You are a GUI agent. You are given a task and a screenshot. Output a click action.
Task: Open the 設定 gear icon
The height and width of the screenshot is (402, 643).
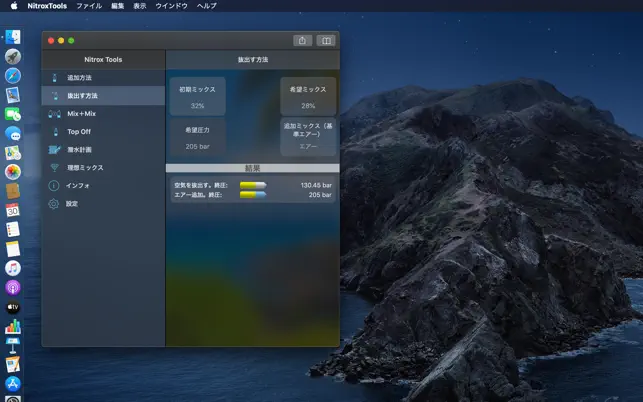coord(54,204)
